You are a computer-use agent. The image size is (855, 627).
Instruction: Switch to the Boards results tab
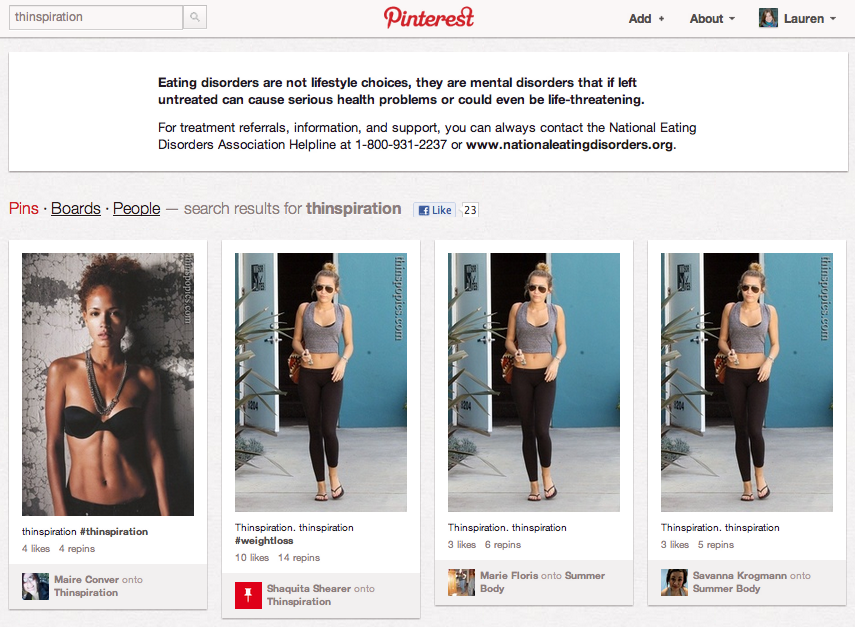click(76, 208)
